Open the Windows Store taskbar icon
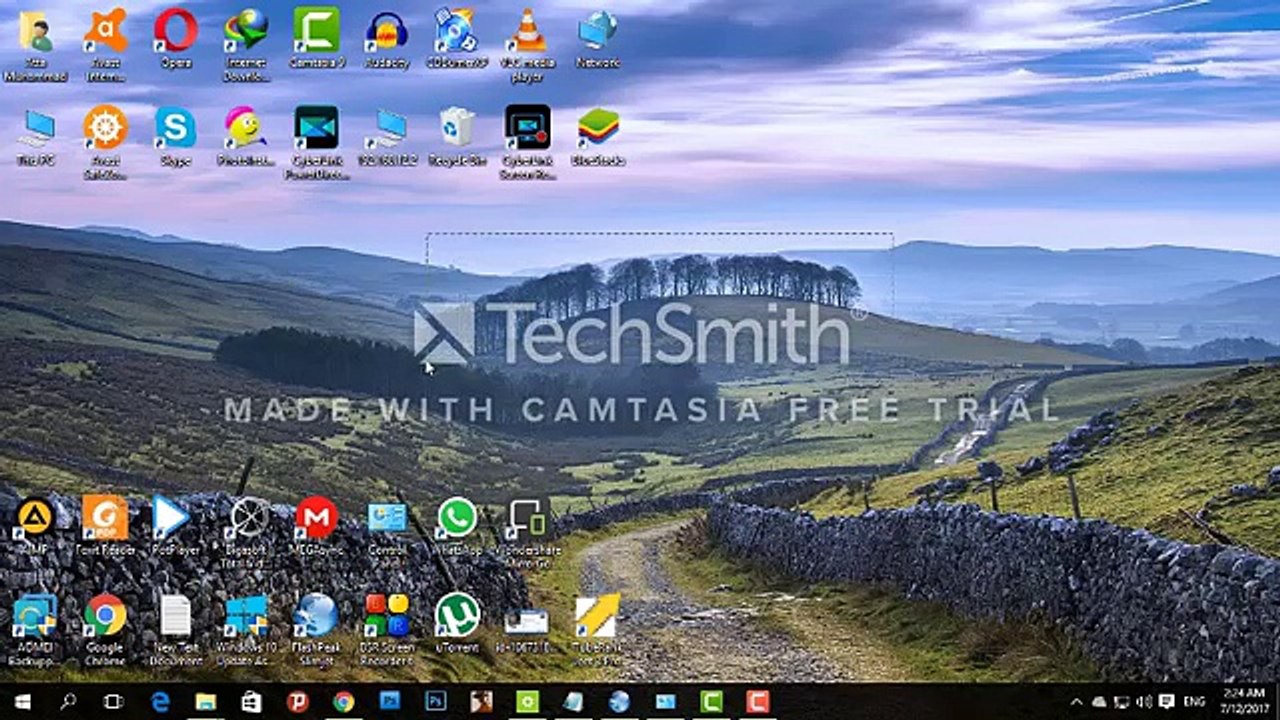 click(x=252, y=702)
